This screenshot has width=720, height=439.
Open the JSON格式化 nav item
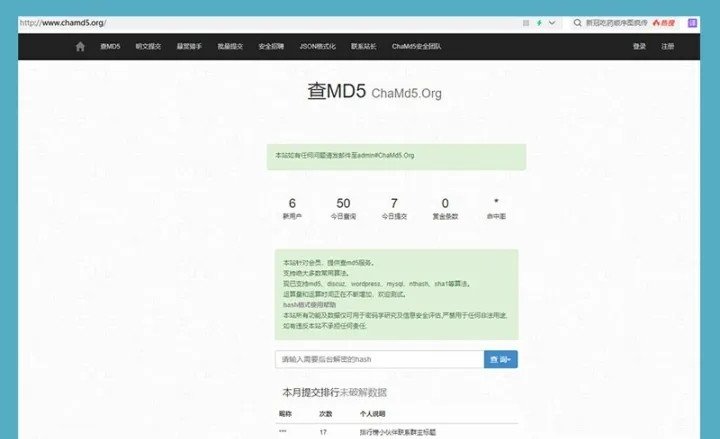317,46
